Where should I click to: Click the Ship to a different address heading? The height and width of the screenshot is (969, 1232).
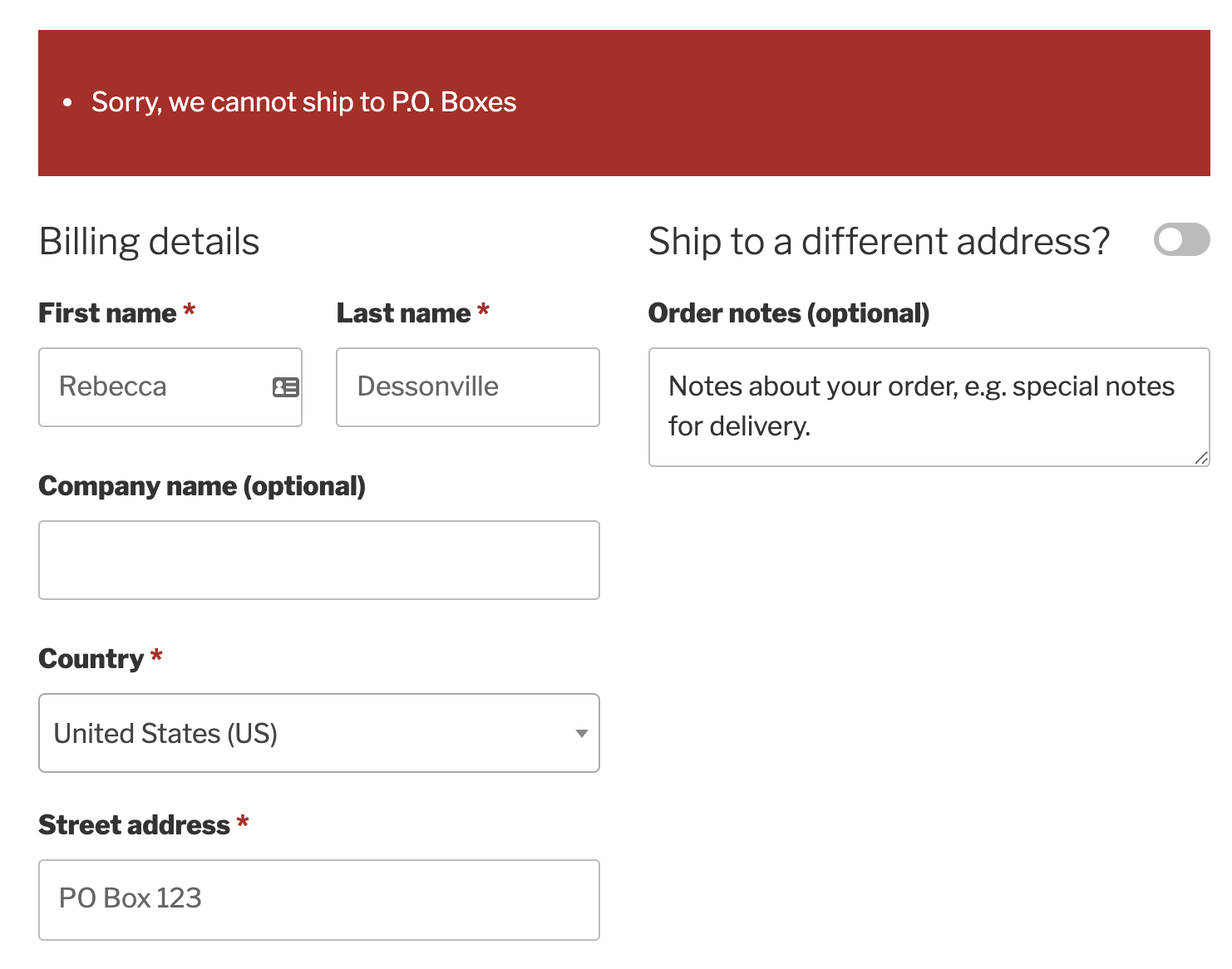[x=879, y=242]
